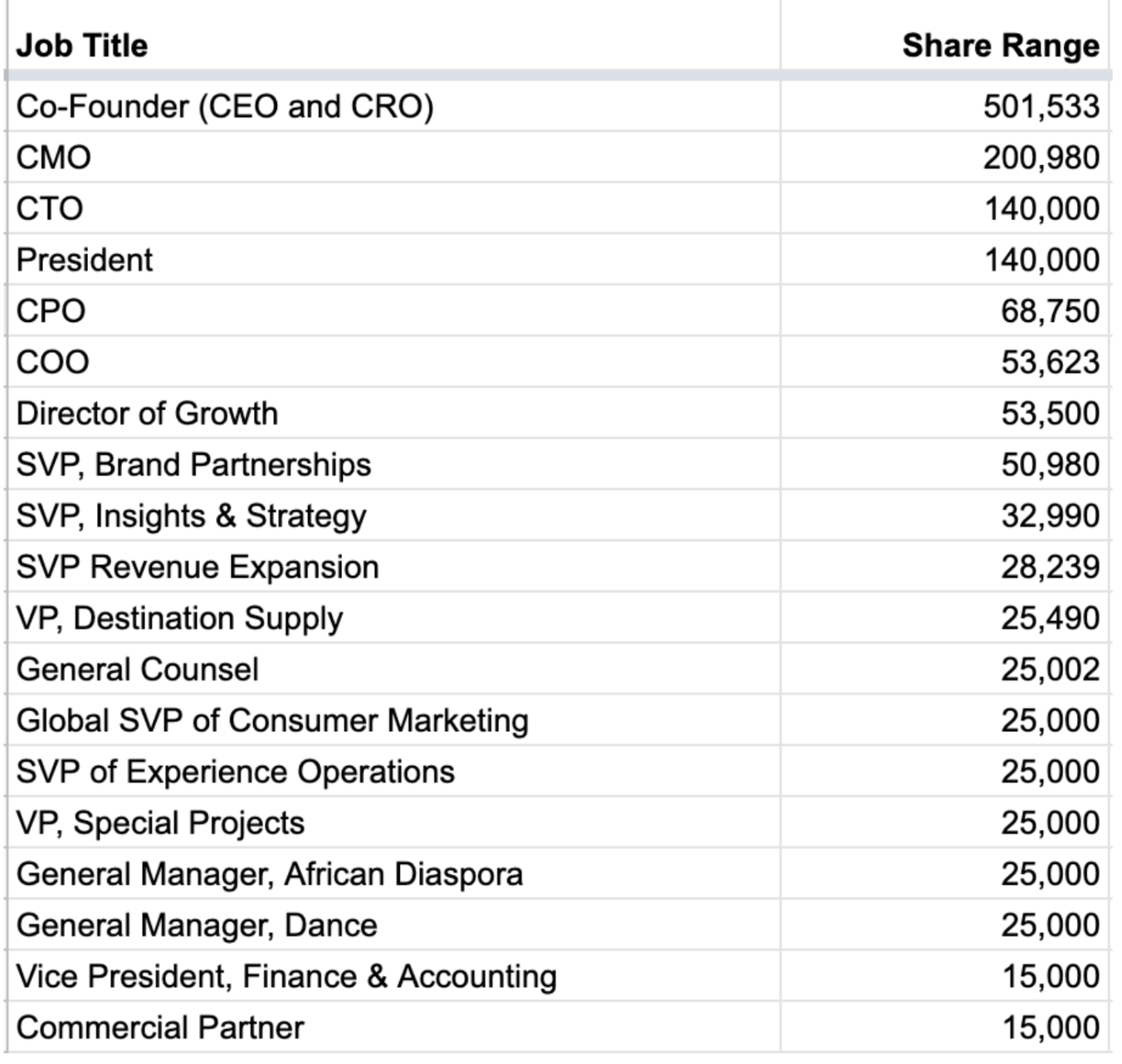The image size is (1122, 1064).
Task: Select the SVP, Insights & Strategy cell
Action: 191,516
